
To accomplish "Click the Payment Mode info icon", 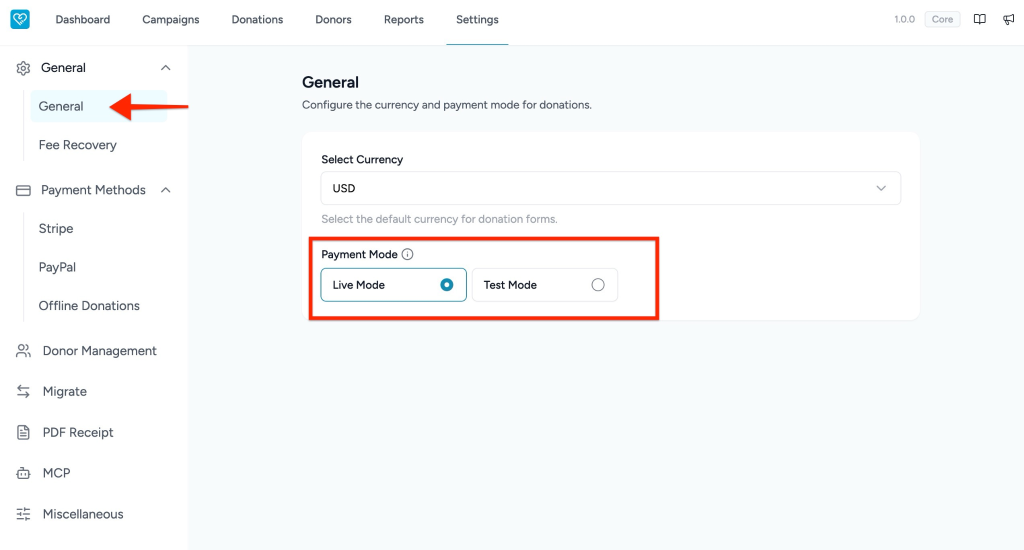I will click(x=408, y=254).
